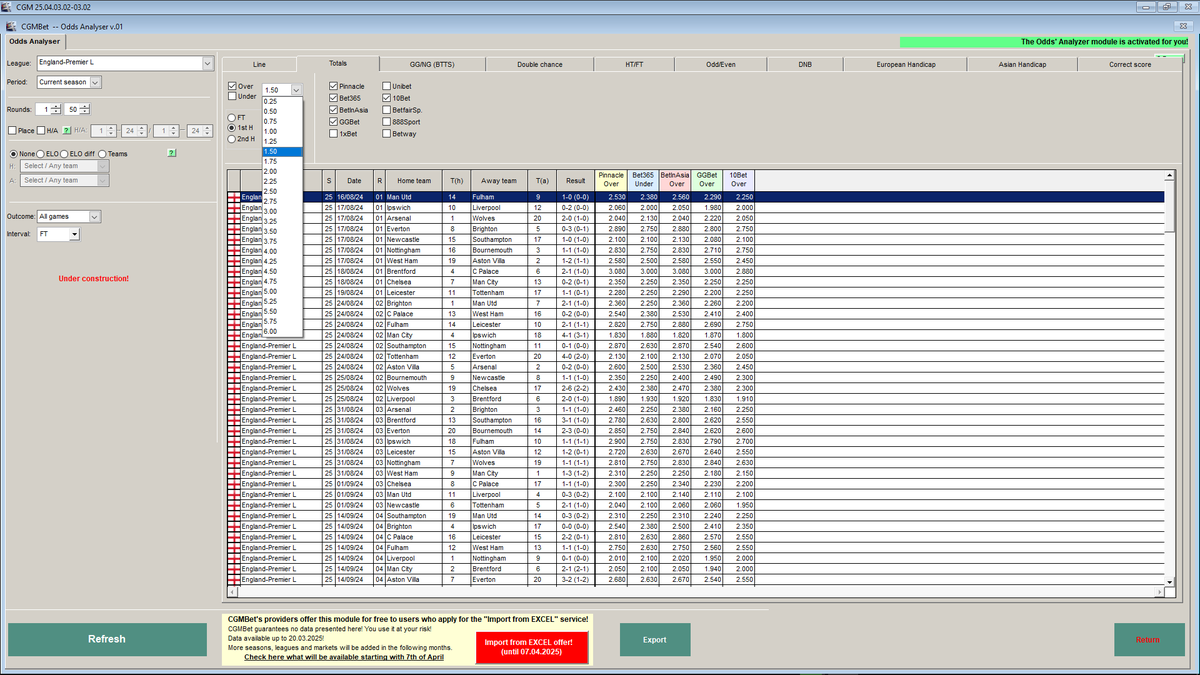
Task: Click the Result column header
Action: click(x=576, y=181)
